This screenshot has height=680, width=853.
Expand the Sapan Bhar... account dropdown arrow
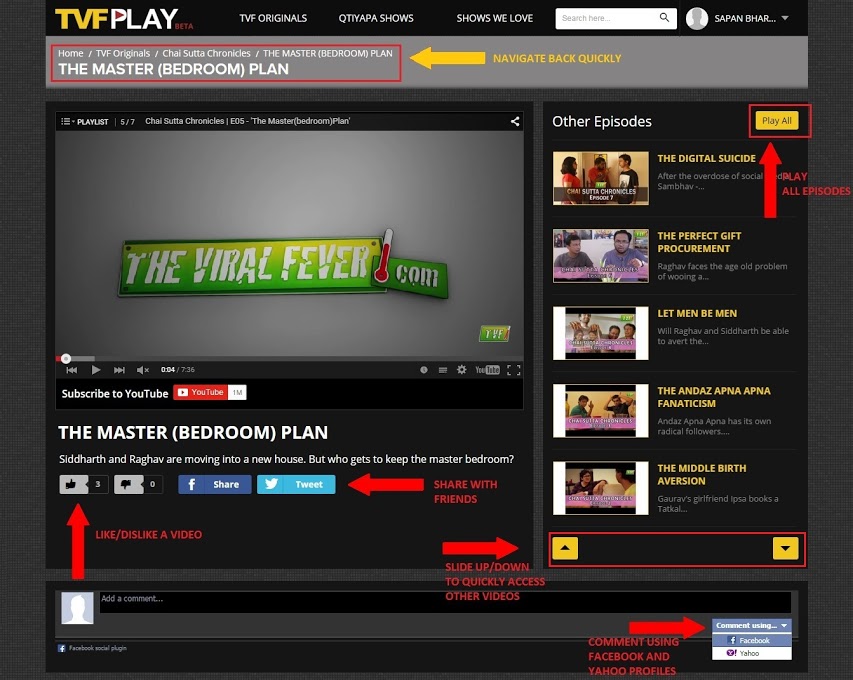coord(785,18)
